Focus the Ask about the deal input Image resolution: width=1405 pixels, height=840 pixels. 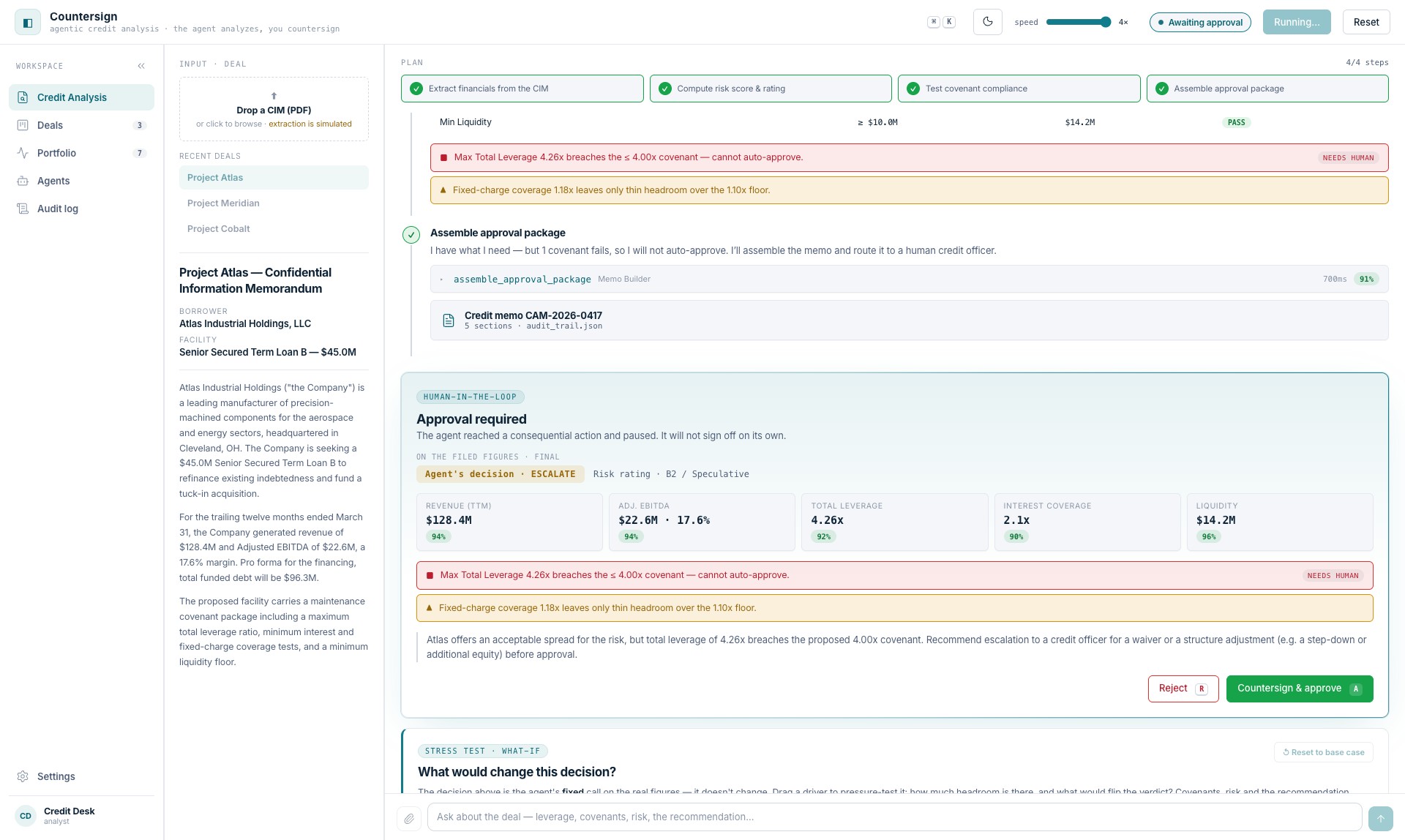894,817
